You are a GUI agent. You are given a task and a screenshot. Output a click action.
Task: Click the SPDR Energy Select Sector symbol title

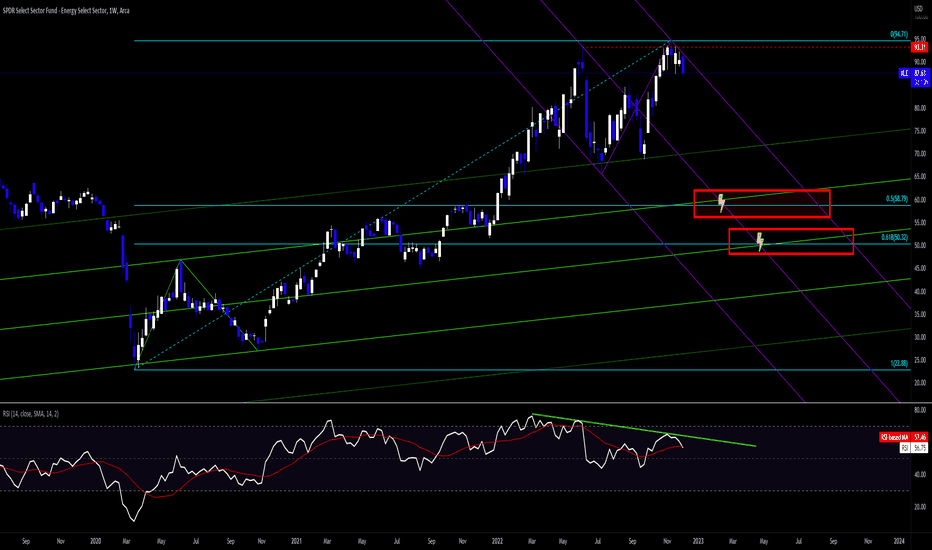coord(66,11)
